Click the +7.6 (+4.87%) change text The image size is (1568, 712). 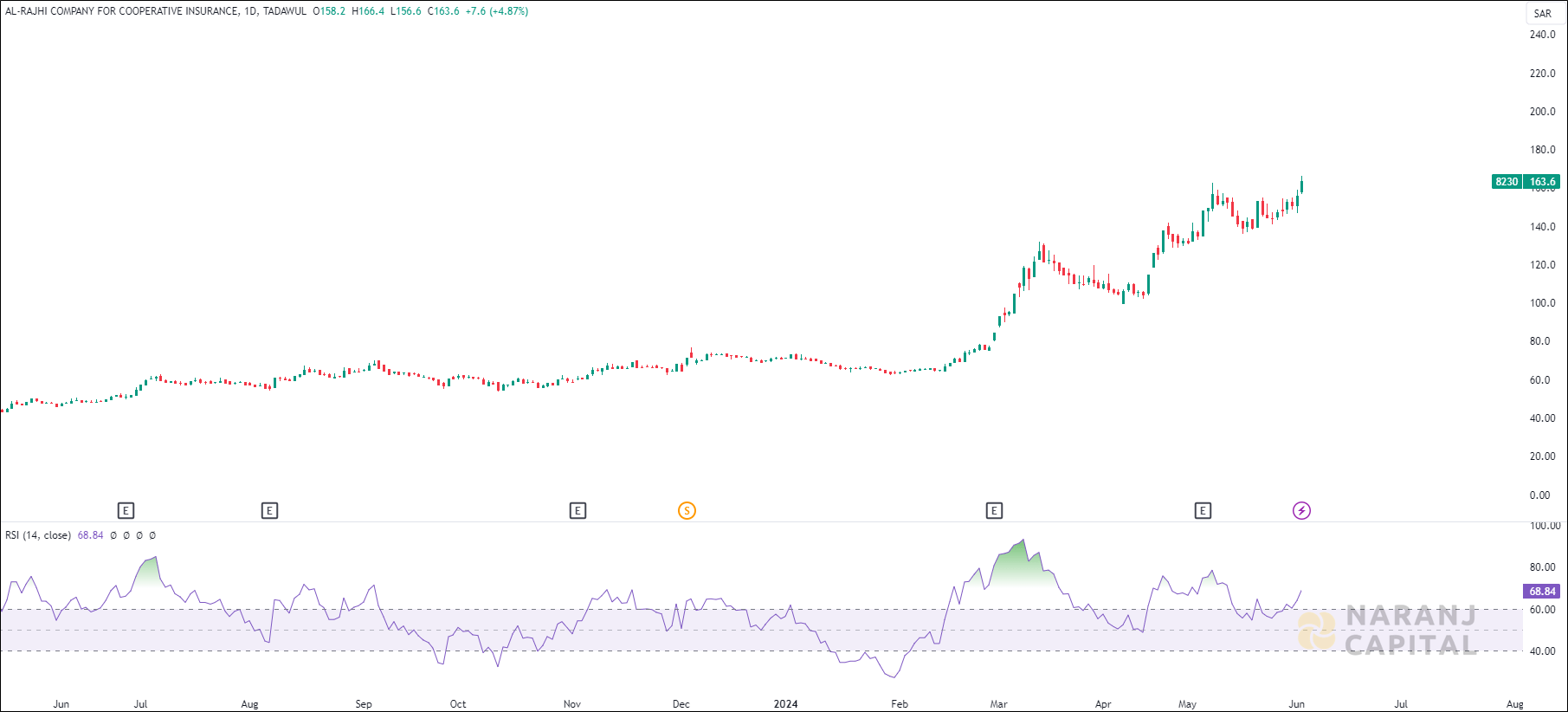coord(497,11)
